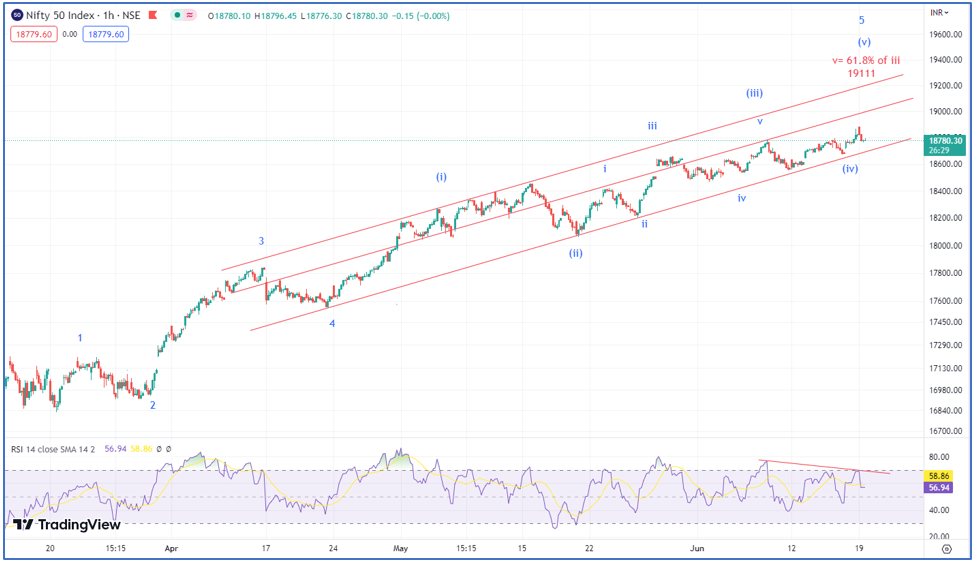This screenshot has height=564, width=976.
Task: Click the Apr label on time axis
Action: coord(171,548)
